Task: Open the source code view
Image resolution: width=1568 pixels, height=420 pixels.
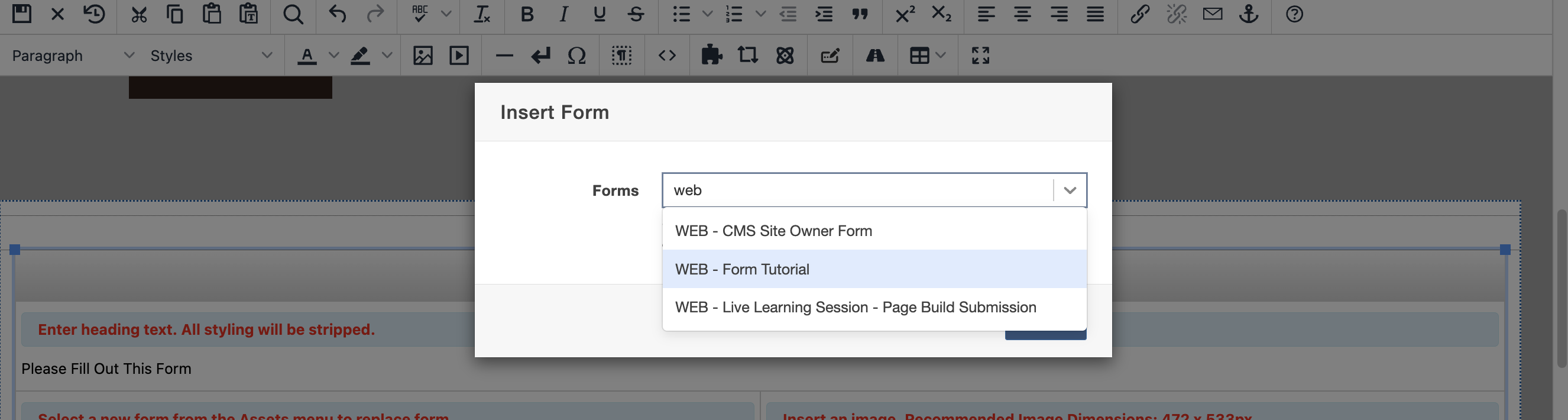Action: [667, 56]
